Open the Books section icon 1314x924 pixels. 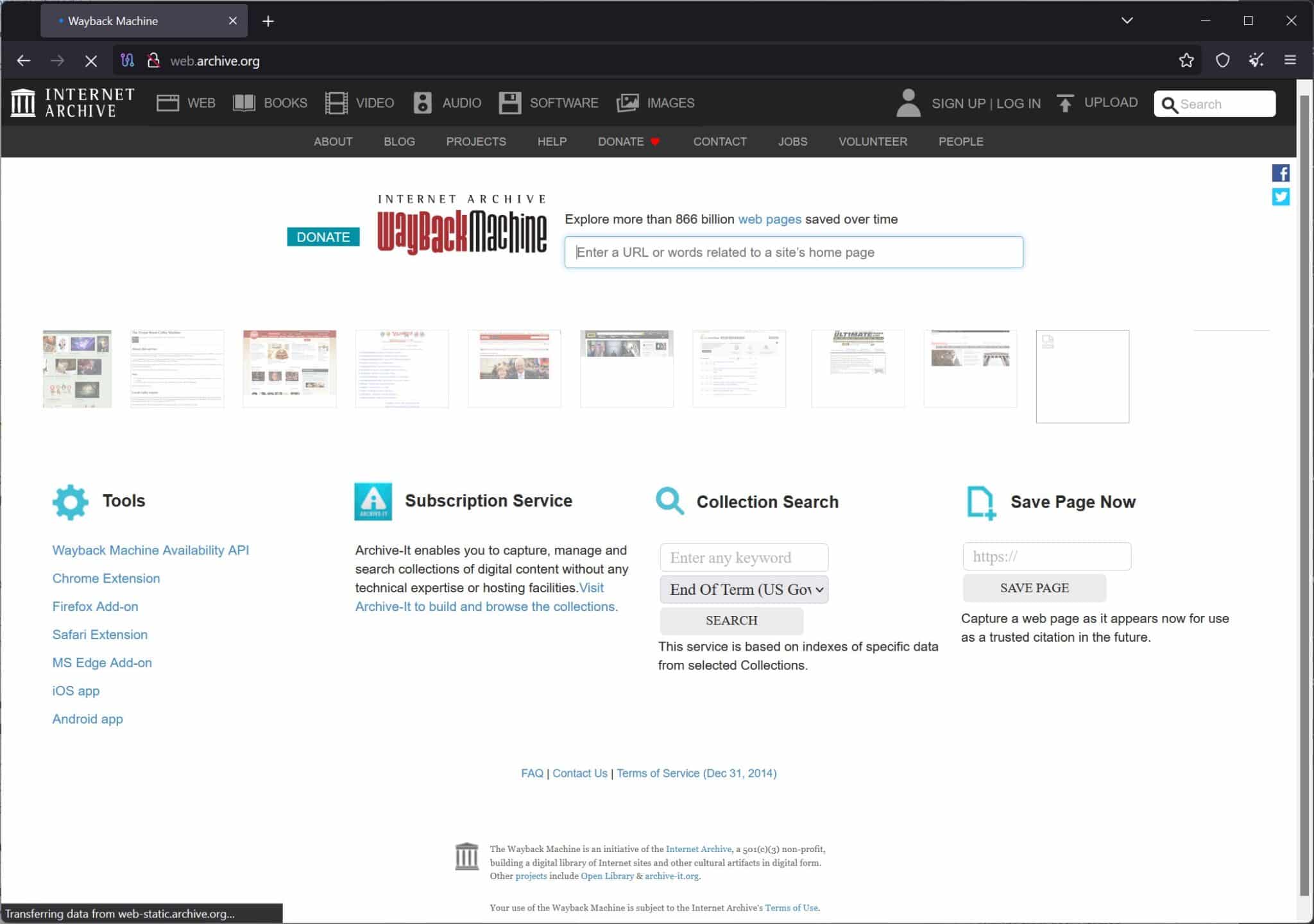[244, 103]
